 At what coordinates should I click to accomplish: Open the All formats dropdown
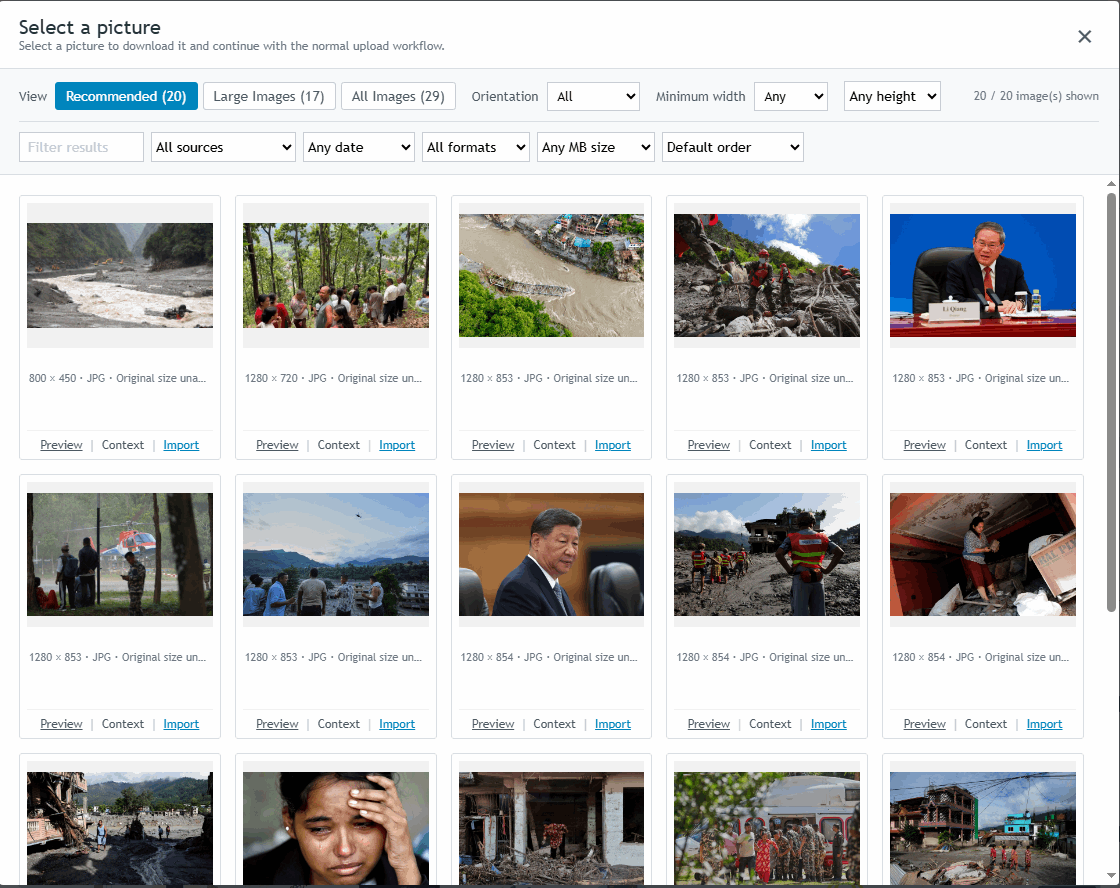(x=476, y=147)
